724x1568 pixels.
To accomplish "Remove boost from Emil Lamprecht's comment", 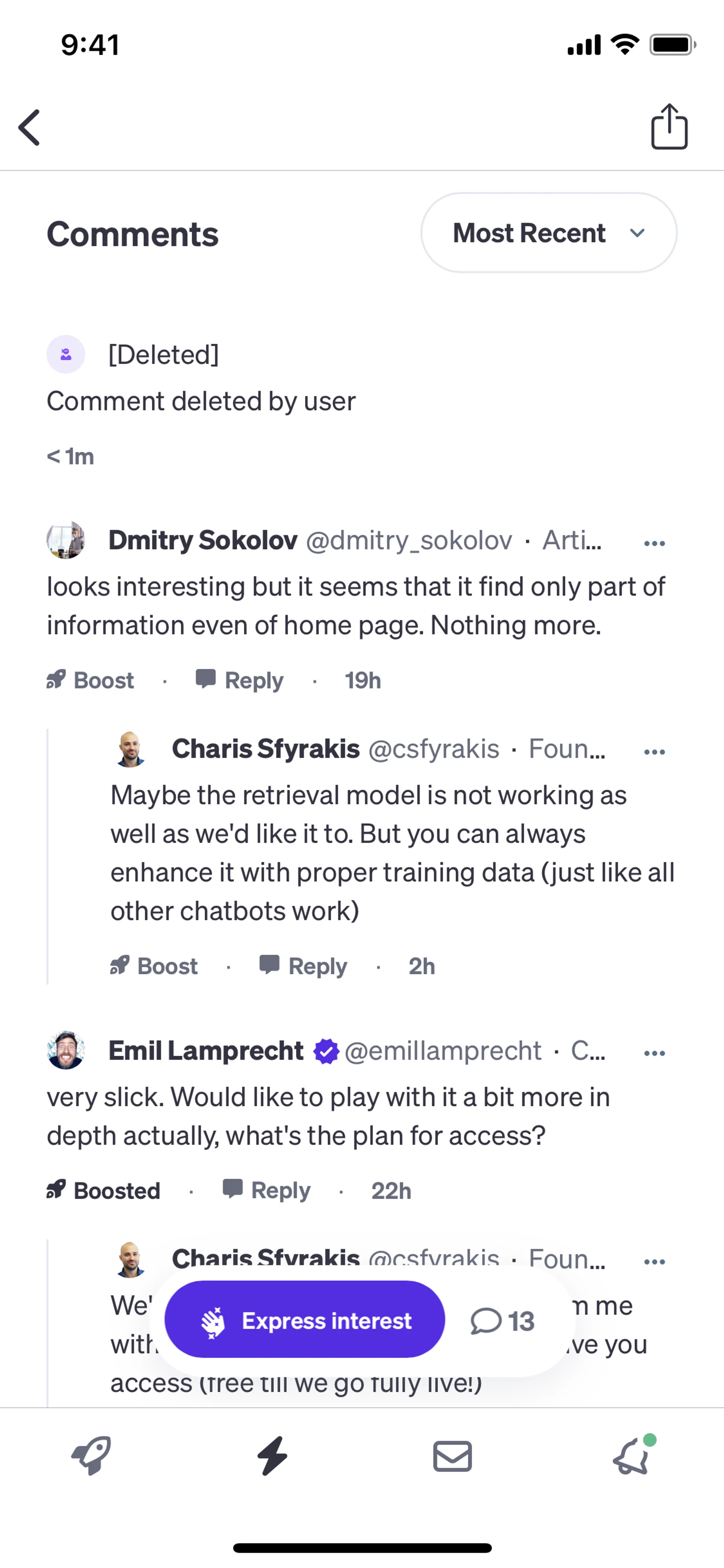I will [x=104, y=1190].
